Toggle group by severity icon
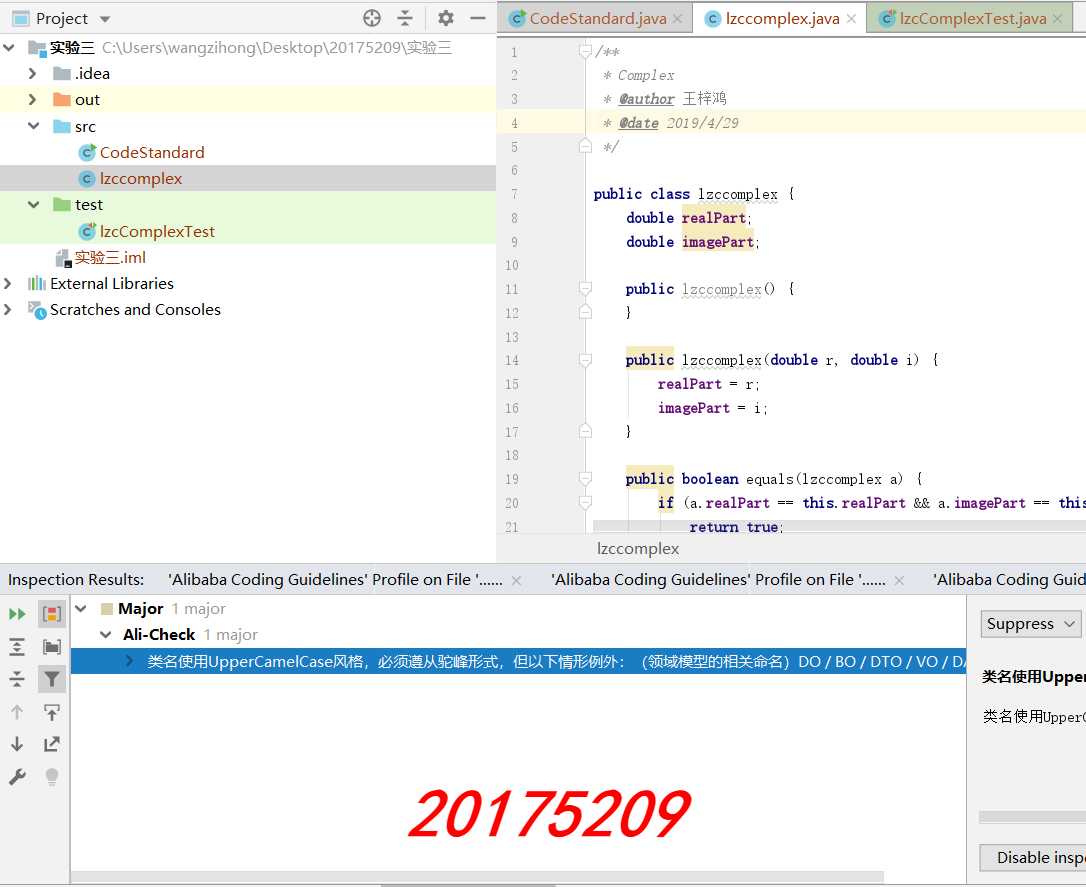 (x=52, y=614)
